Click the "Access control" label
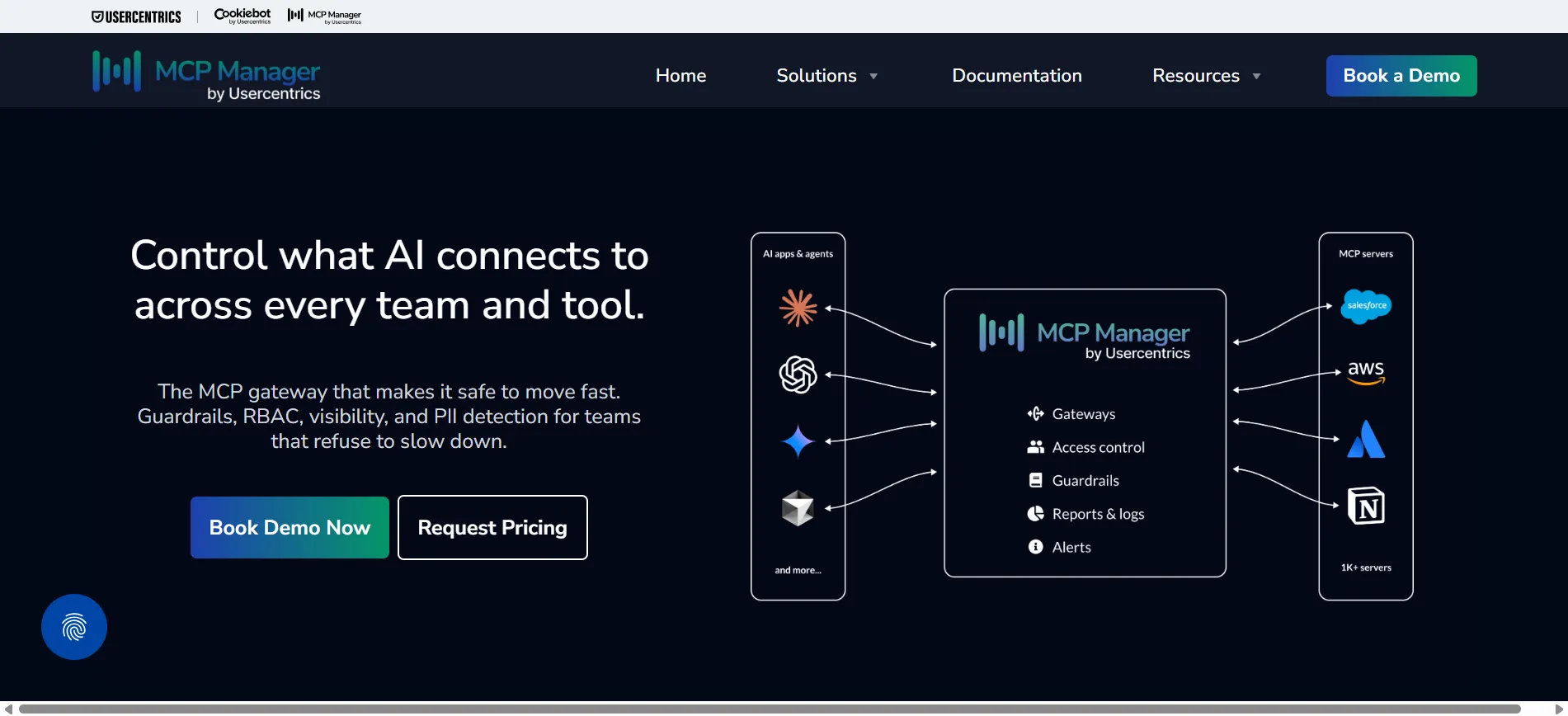 [1099, 447]
